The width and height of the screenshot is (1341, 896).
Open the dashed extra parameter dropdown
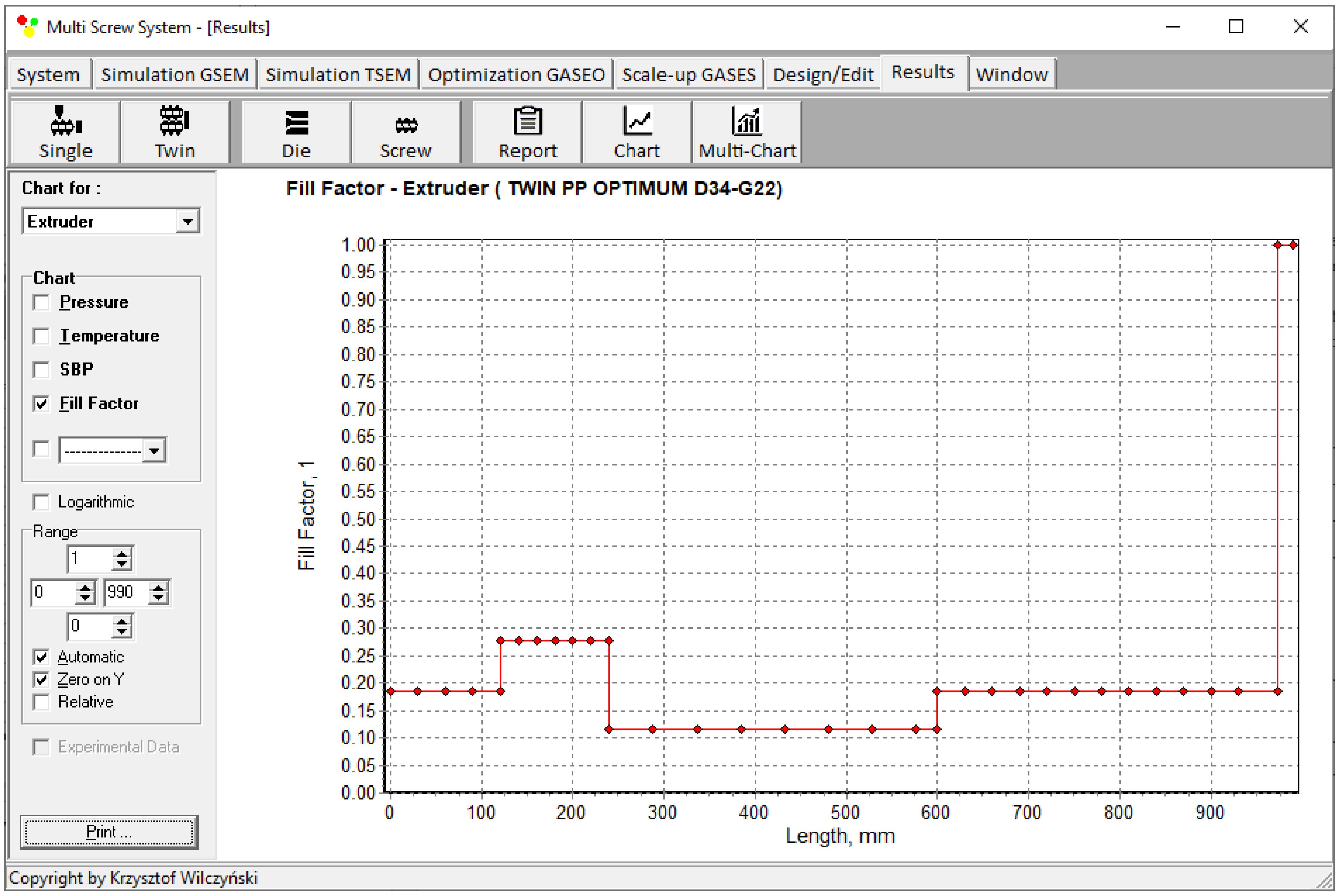154,451
